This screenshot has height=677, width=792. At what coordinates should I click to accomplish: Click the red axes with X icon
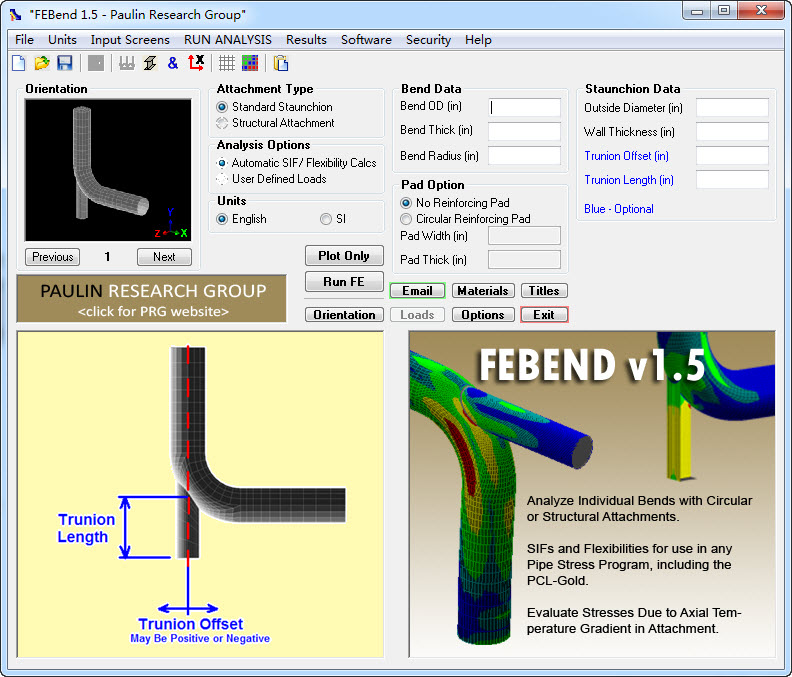click(196, 63)
